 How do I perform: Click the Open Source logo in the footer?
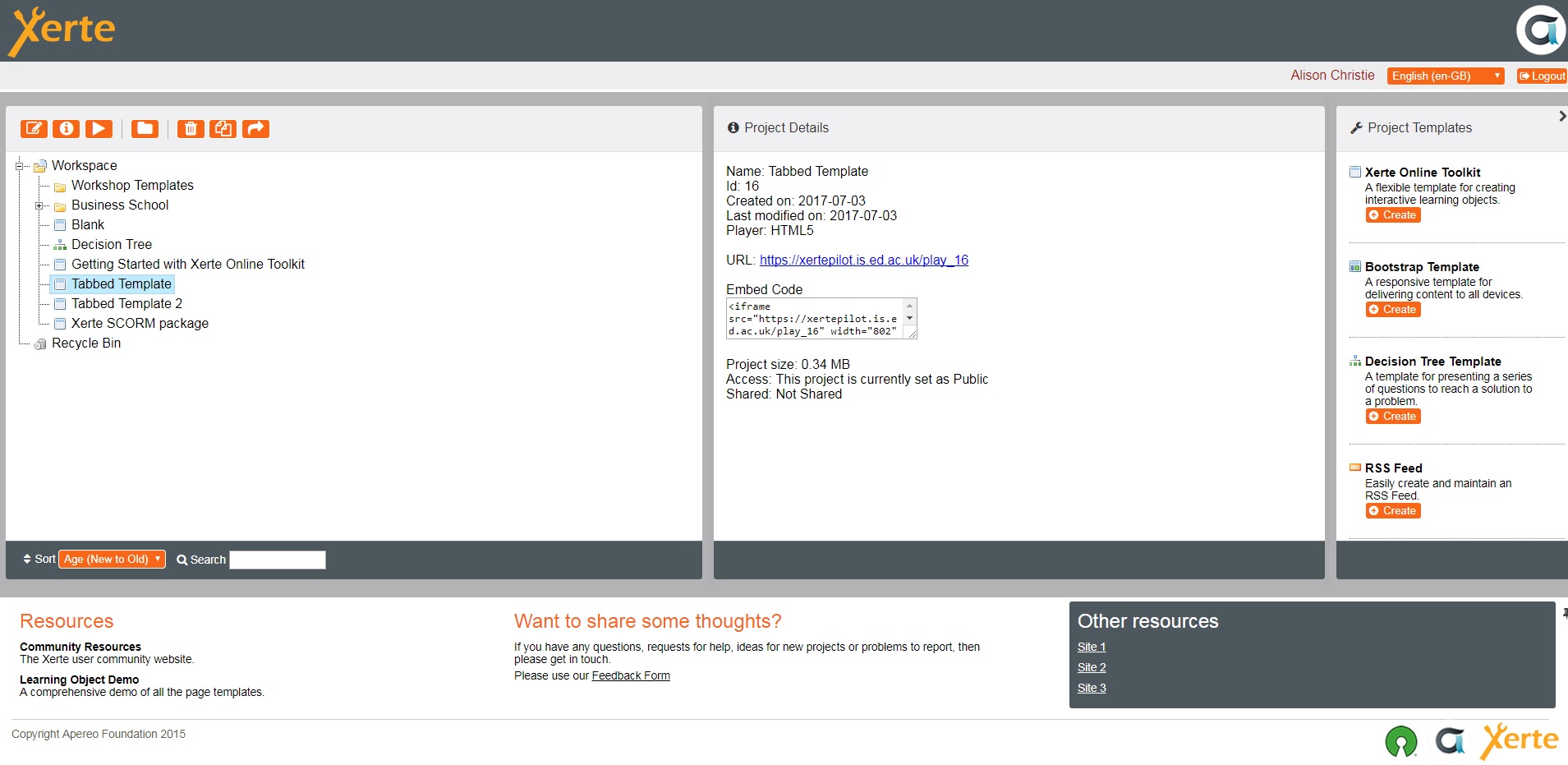[1401, 741]
